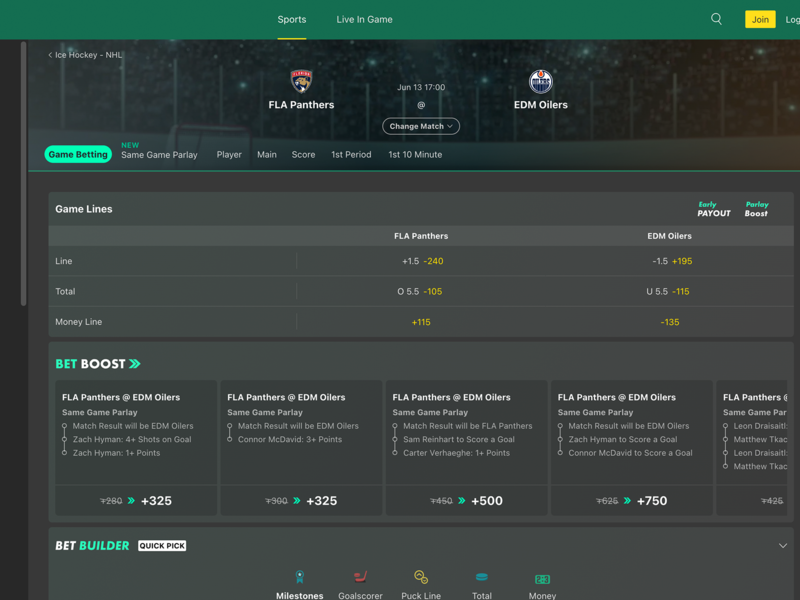Screen dimensions: 800x600
Task: Add the +750 Bet Boost parlay
Action: click(x=631, y=500)
